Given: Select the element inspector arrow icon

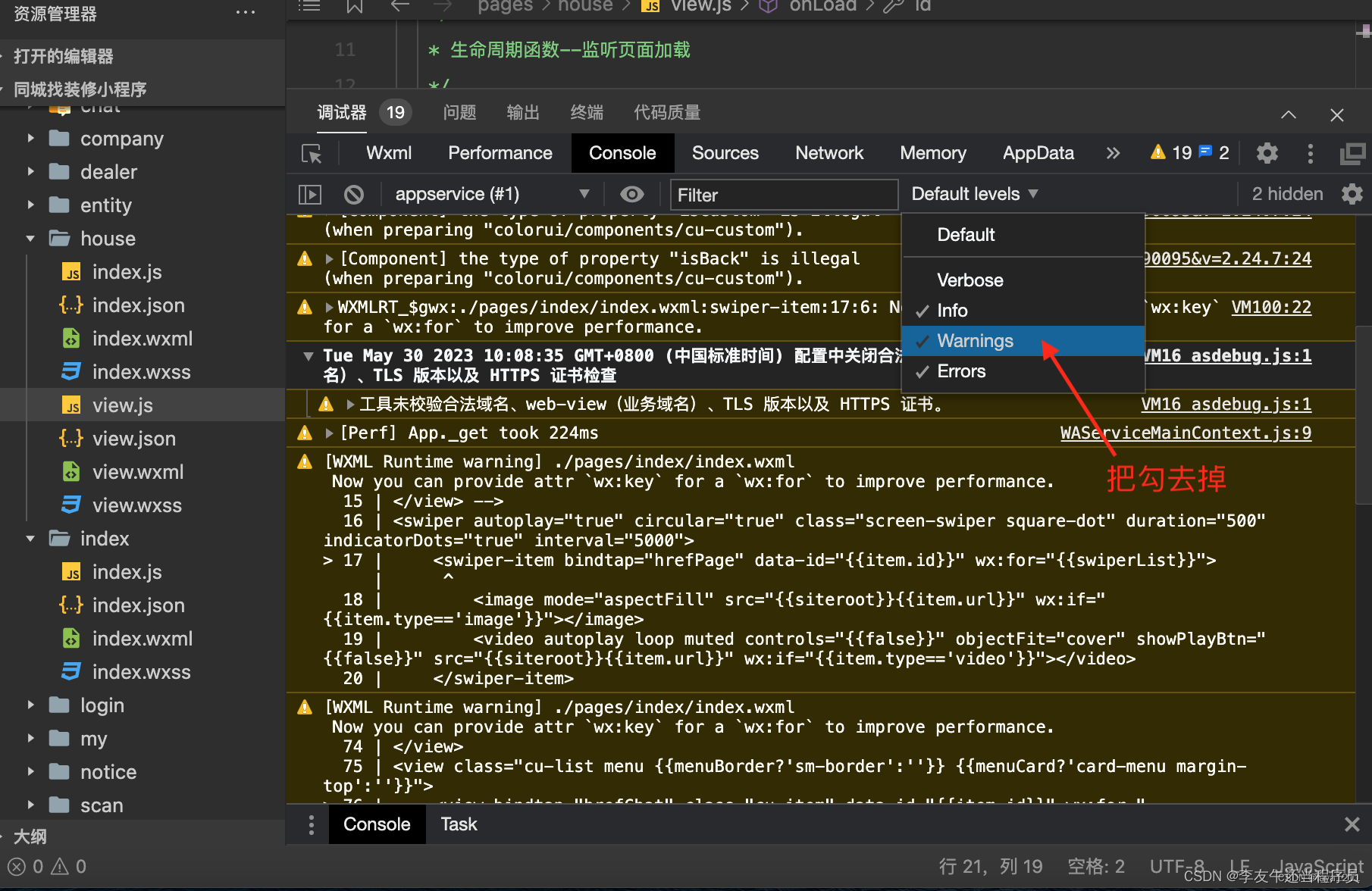Looking at the screenshot, I should point(312,154).
